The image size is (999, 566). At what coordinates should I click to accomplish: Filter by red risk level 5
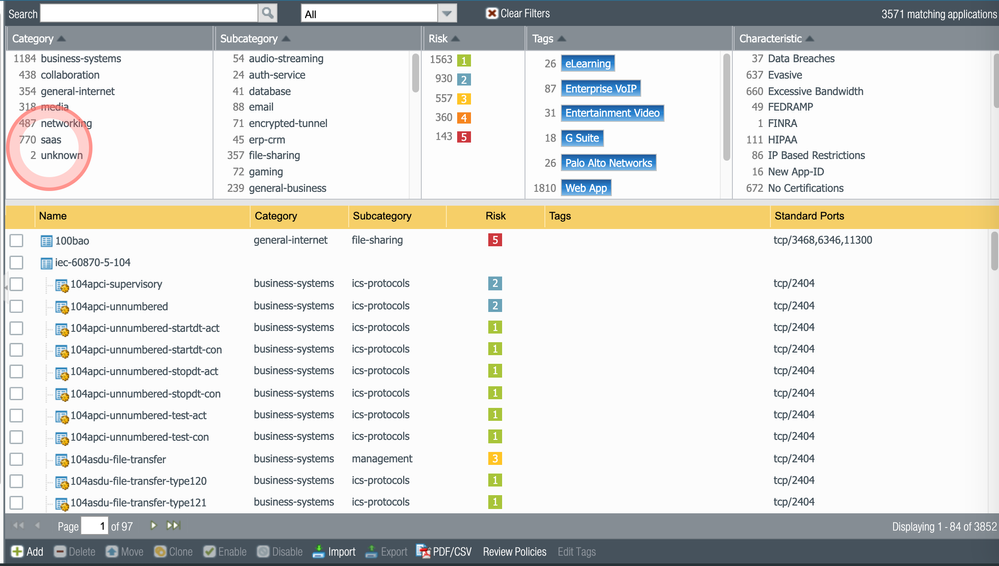[464, 137]
